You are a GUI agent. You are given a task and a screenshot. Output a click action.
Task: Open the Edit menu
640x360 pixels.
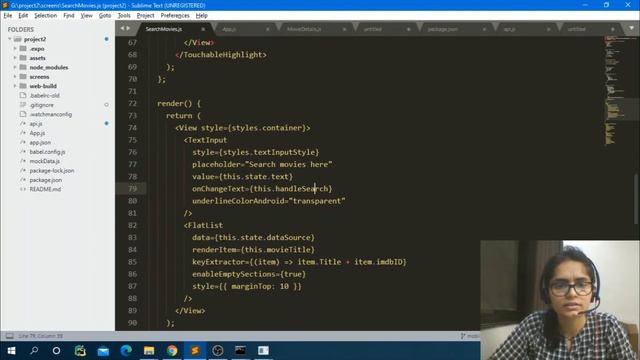tap(23, 16)
